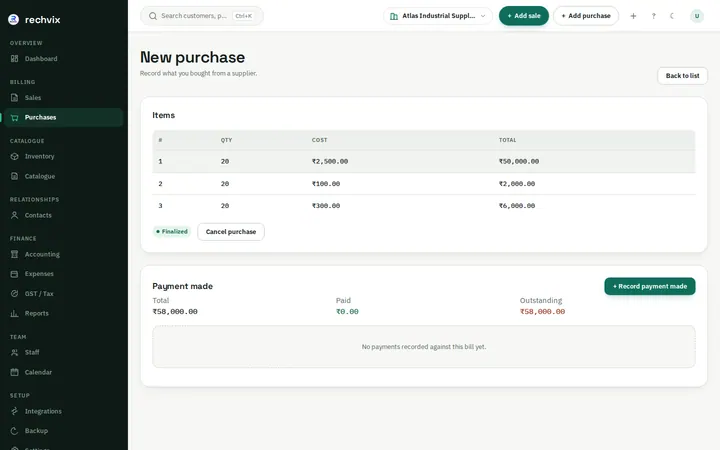Viewport: 720px width, 450px height.
Task: Click the company building icon
Action: (394, 16)
